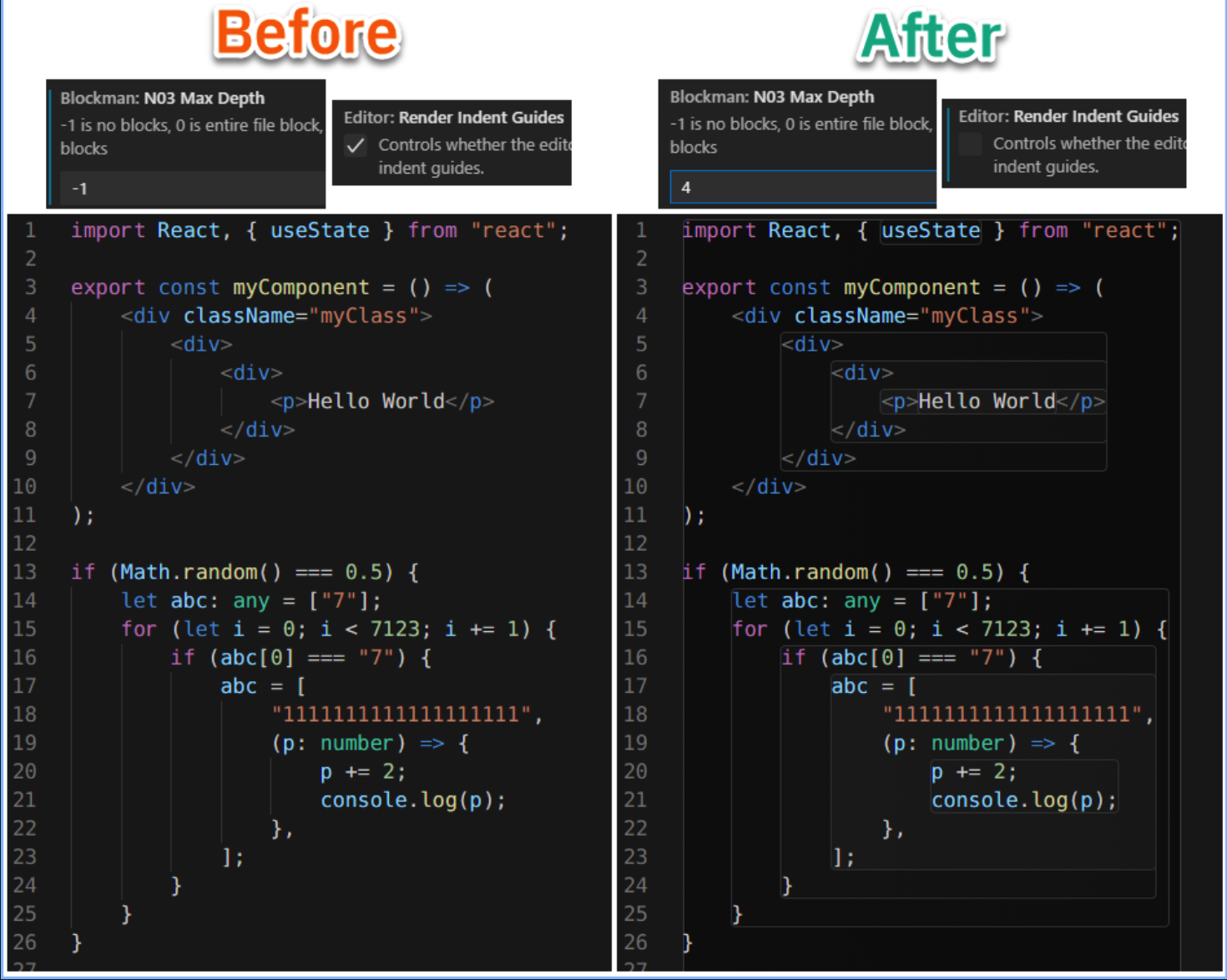Viewport: 1227px width, 980px height.
Task: Click the Max Depth field showing -1
Action: (192, 189)
